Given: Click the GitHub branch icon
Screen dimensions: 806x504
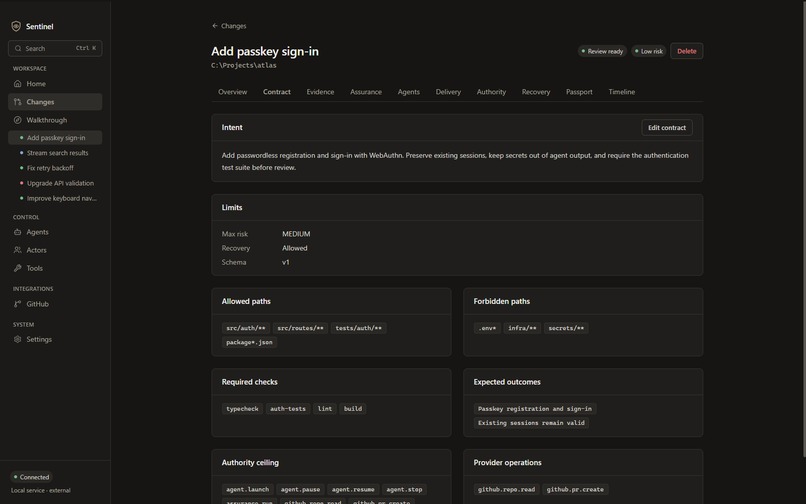Looking at the screenshot, I should coord(17,304).
